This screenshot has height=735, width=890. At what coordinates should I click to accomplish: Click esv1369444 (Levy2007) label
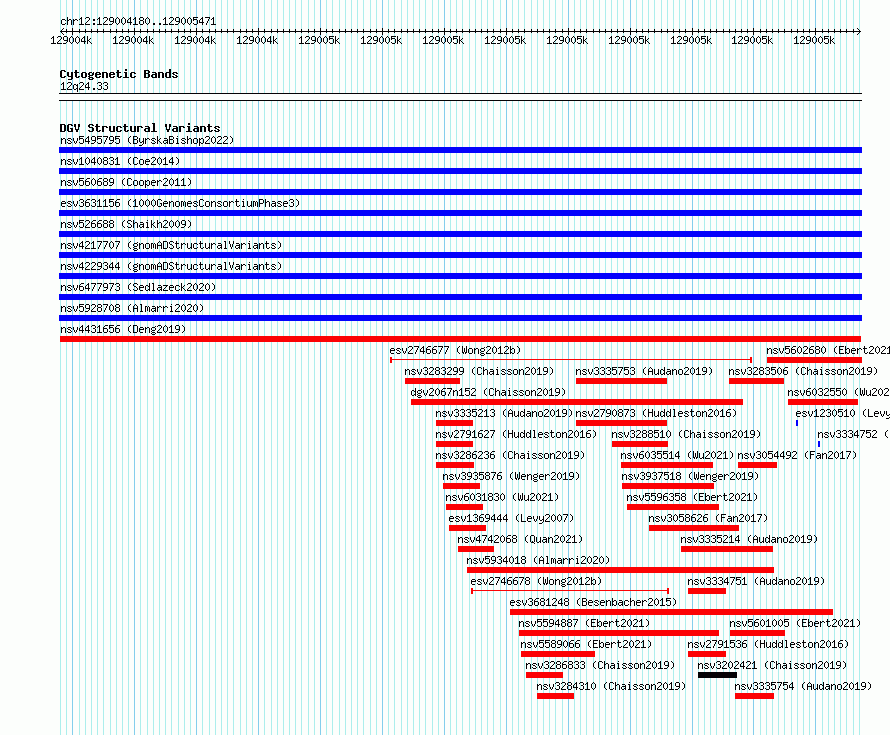point(511,518)
